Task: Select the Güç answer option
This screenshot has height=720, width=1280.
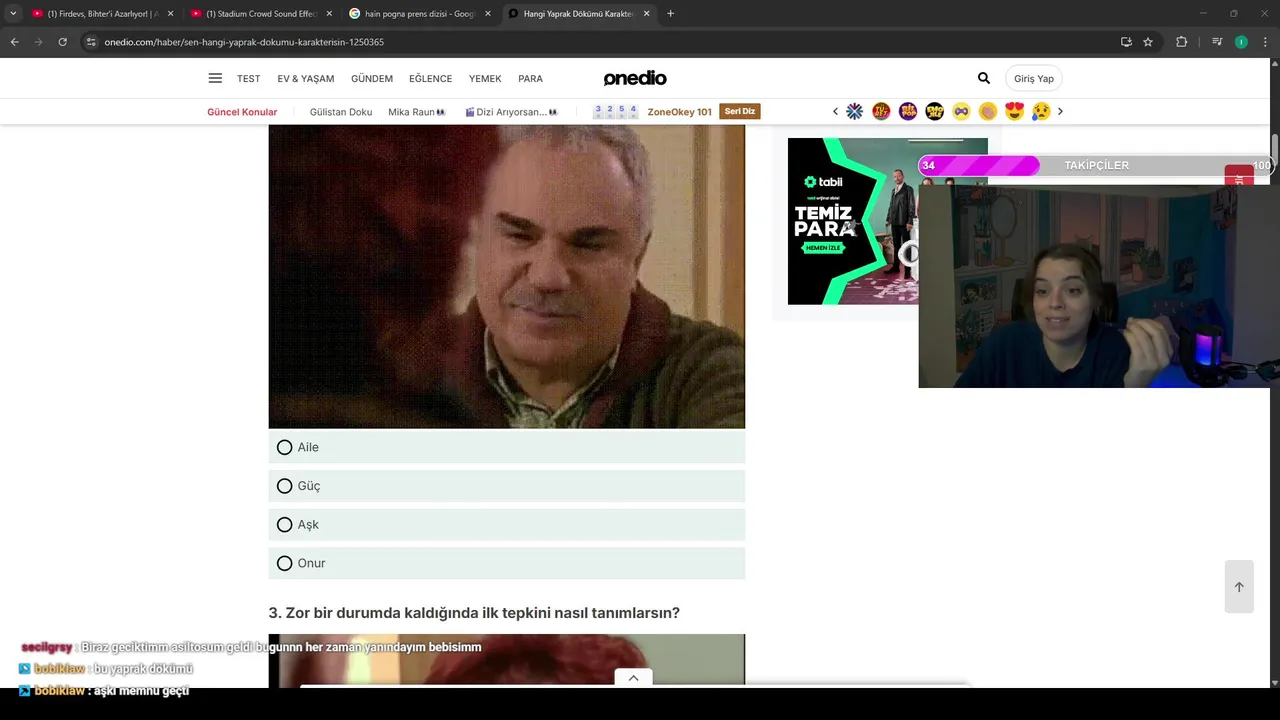Action: coord(507,486)
